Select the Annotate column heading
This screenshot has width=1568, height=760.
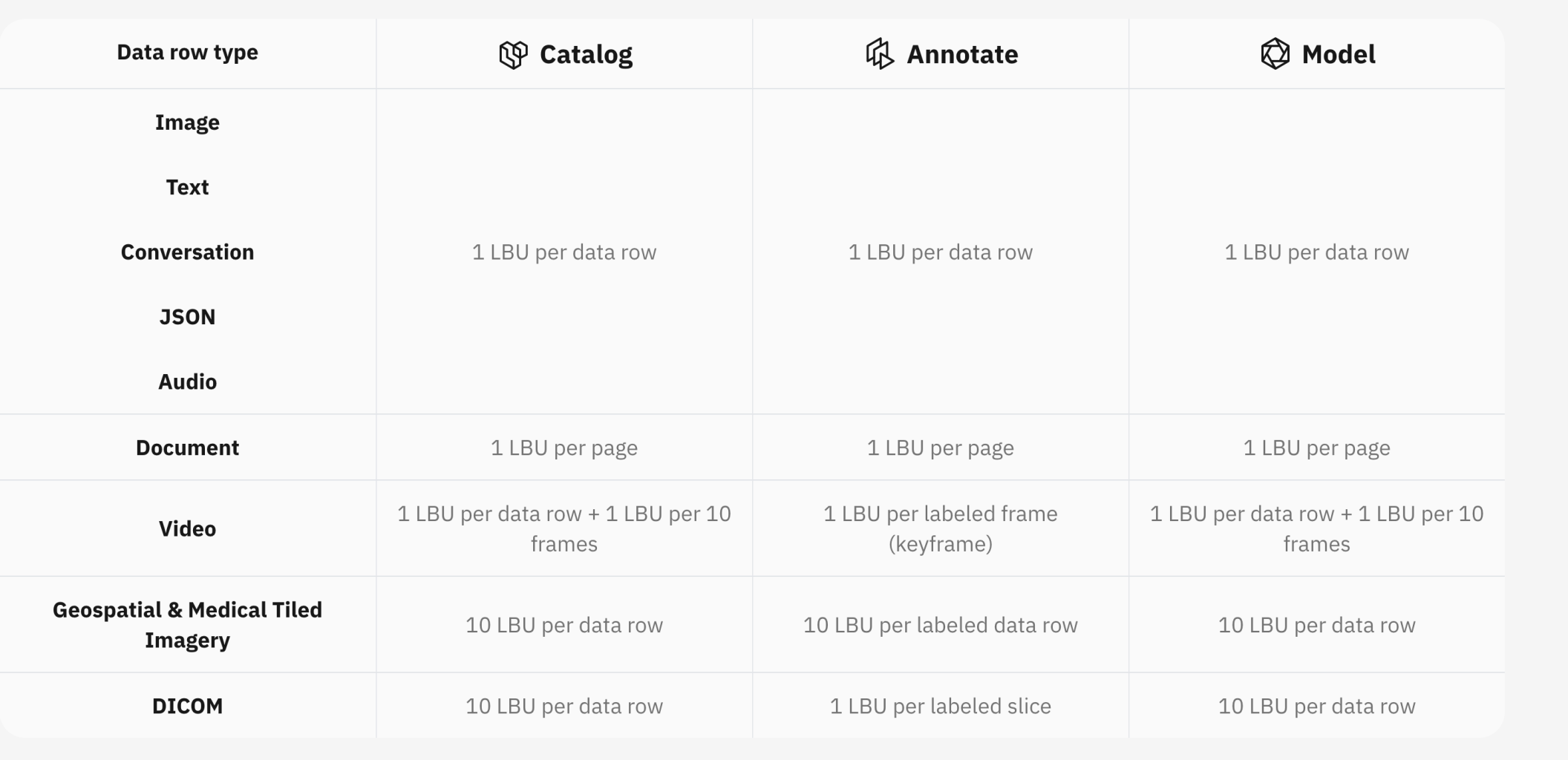(x=962, y=54)
